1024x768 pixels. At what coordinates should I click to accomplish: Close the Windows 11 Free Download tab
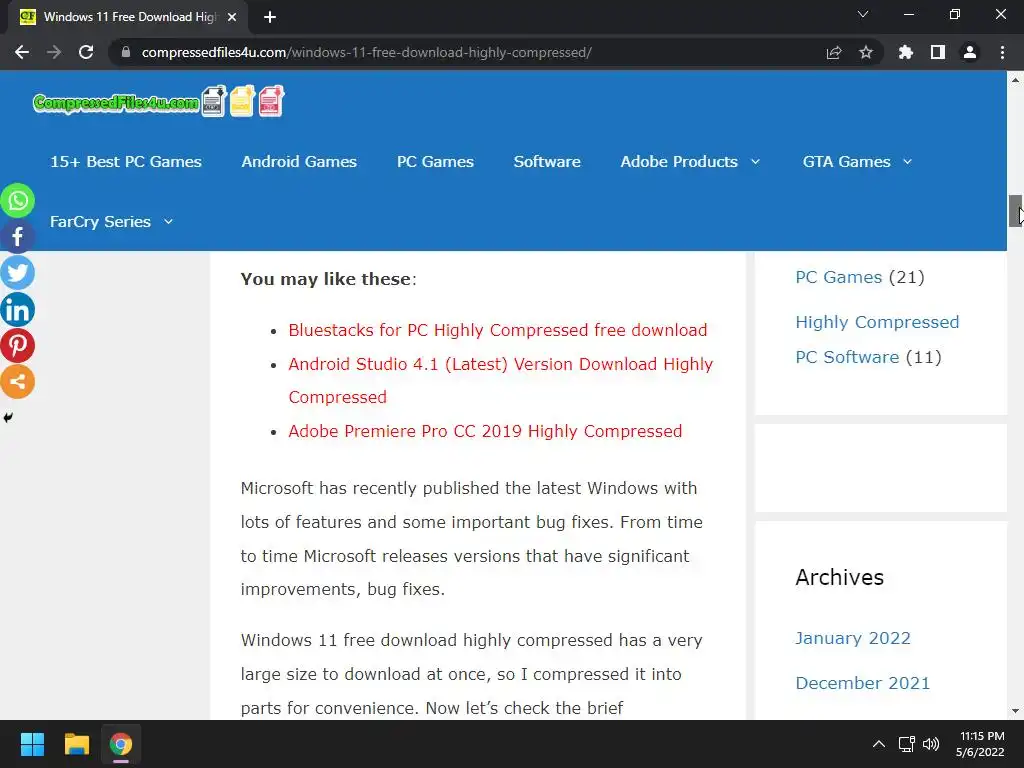point(232,17)
